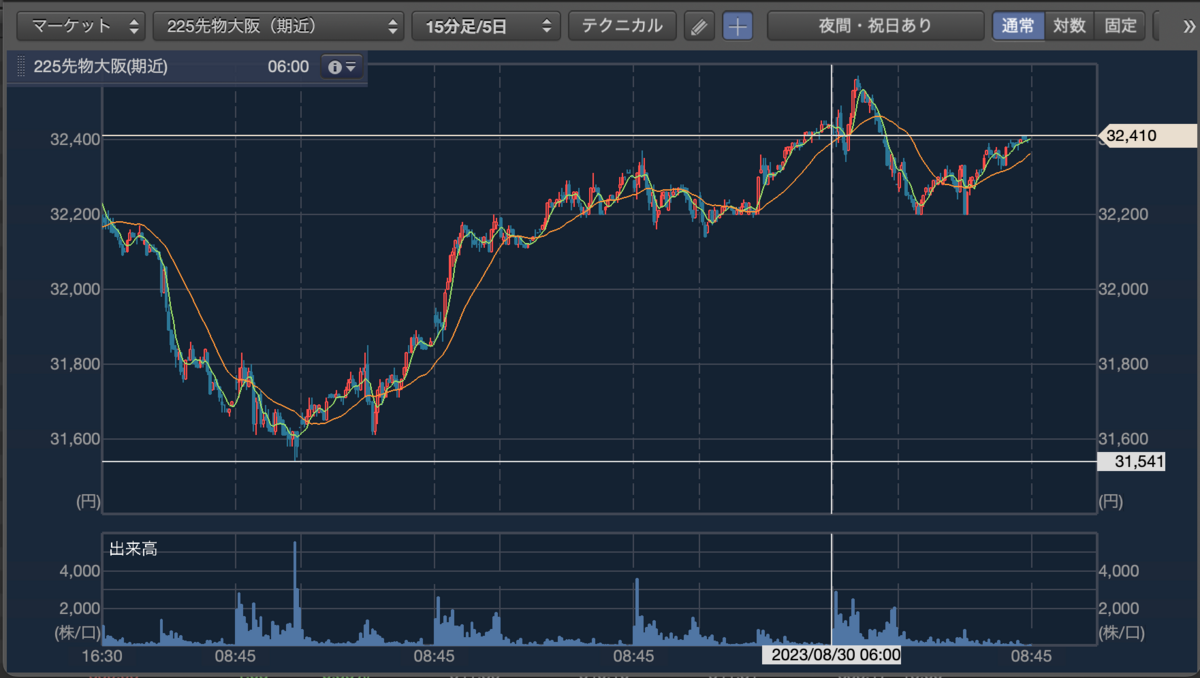
Task: Select the pencil drawing tool
Action: pyautogui.click(x=699, y=26)
